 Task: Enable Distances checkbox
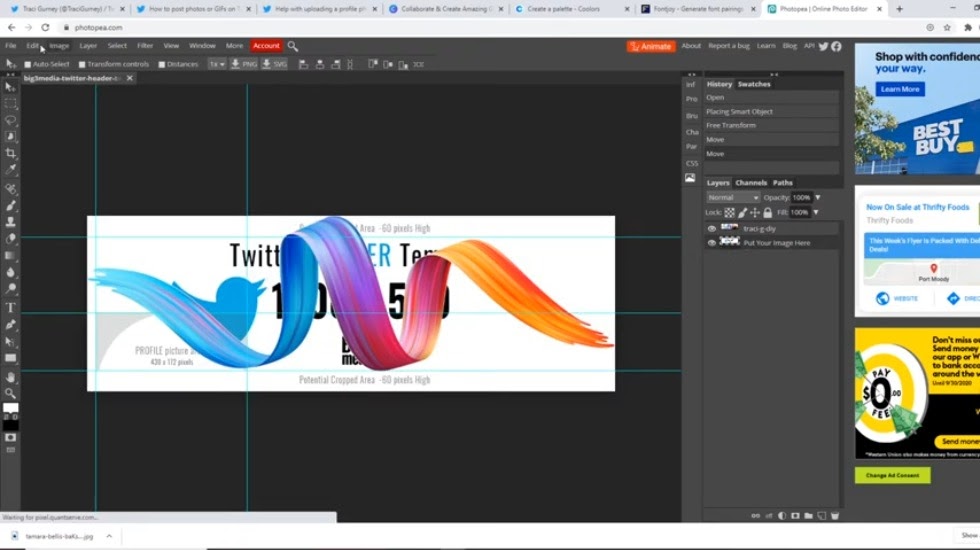pos(161,64)
